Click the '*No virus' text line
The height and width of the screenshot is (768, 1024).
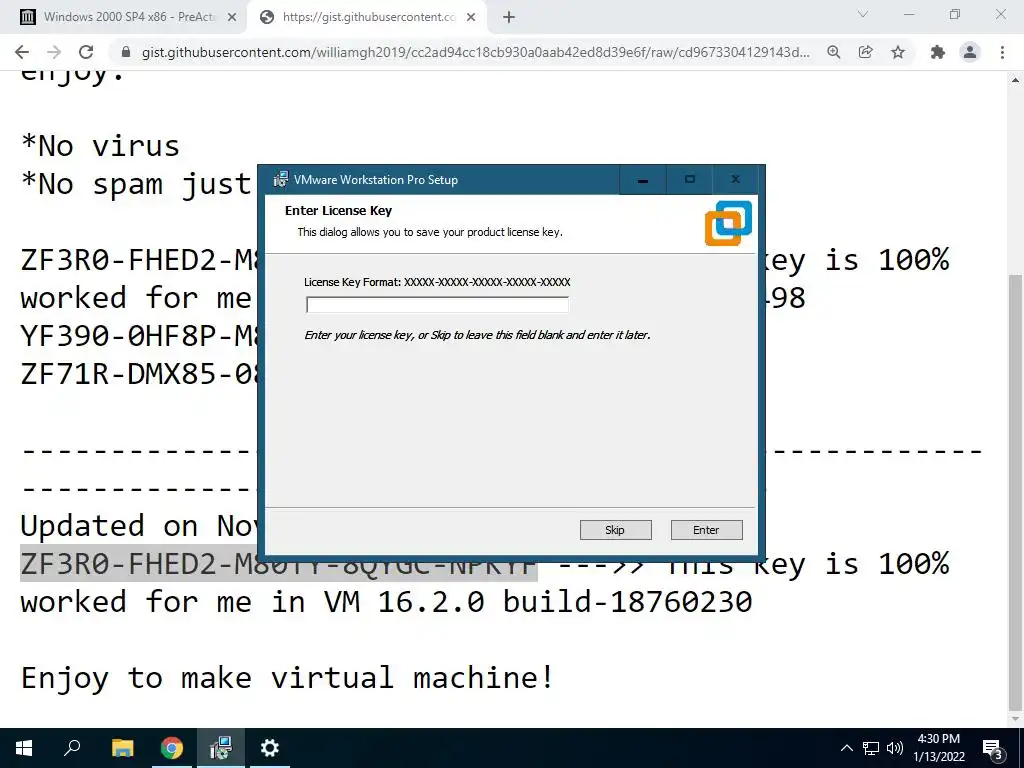point(101,145)
